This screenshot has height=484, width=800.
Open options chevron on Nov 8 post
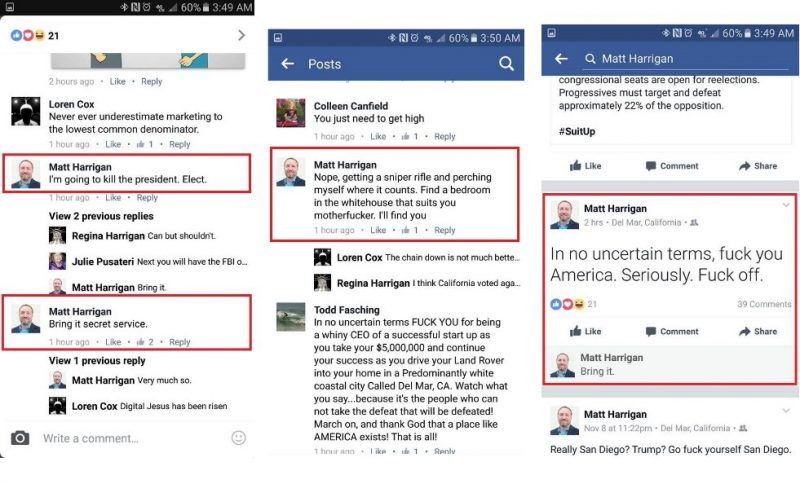786,411
